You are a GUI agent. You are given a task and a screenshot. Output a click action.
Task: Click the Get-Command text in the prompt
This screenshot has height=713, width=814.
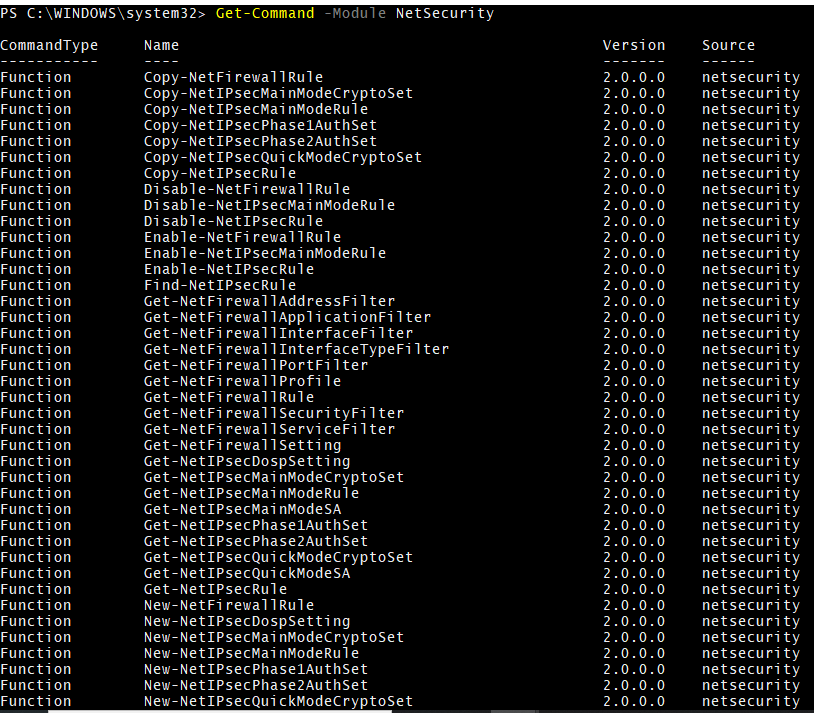(x=265, y=14)
